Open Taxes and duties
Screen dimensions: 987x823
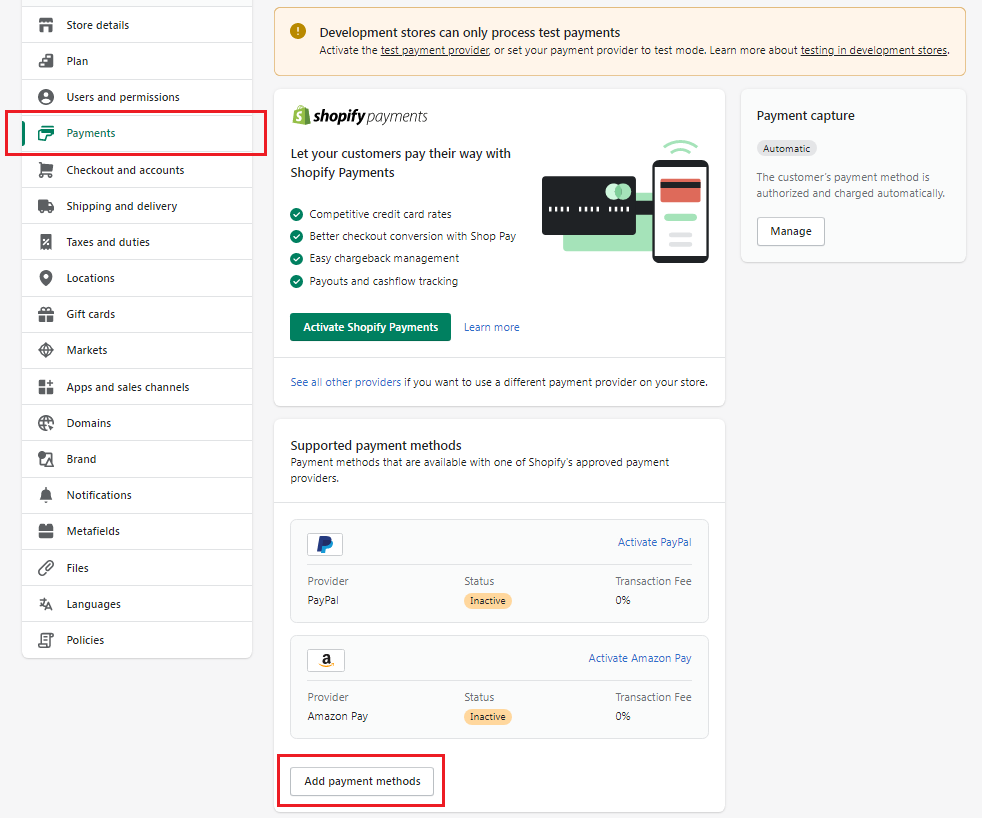(137, 242)
